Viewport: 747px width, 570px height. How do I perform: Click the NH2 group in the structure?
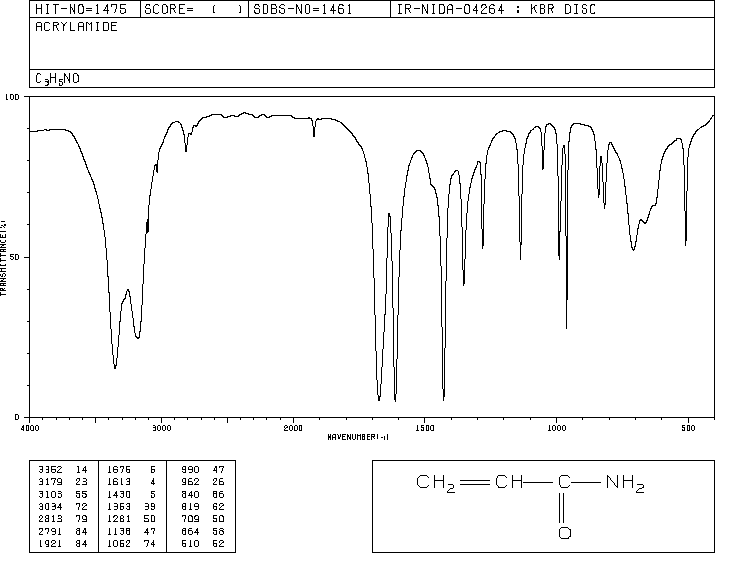[625, 483]
